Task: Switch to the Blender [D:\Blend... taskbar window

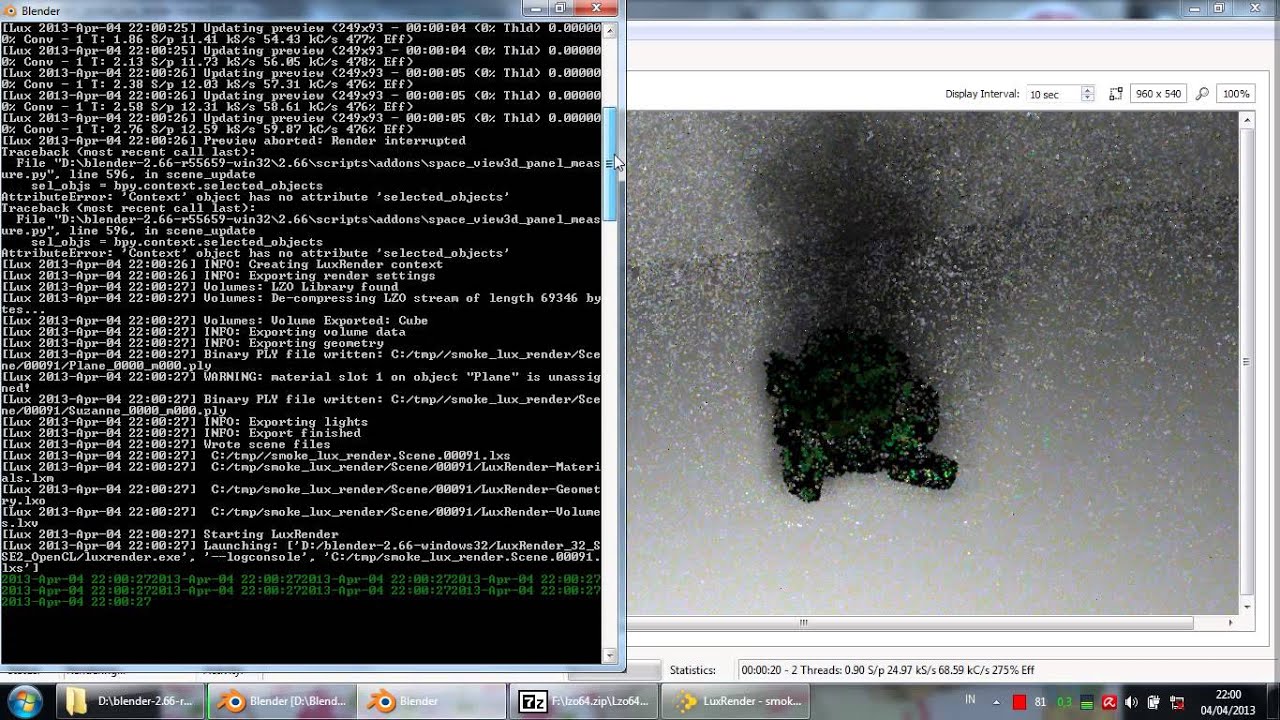Action: pyautogui.click(x=282, y=701)
